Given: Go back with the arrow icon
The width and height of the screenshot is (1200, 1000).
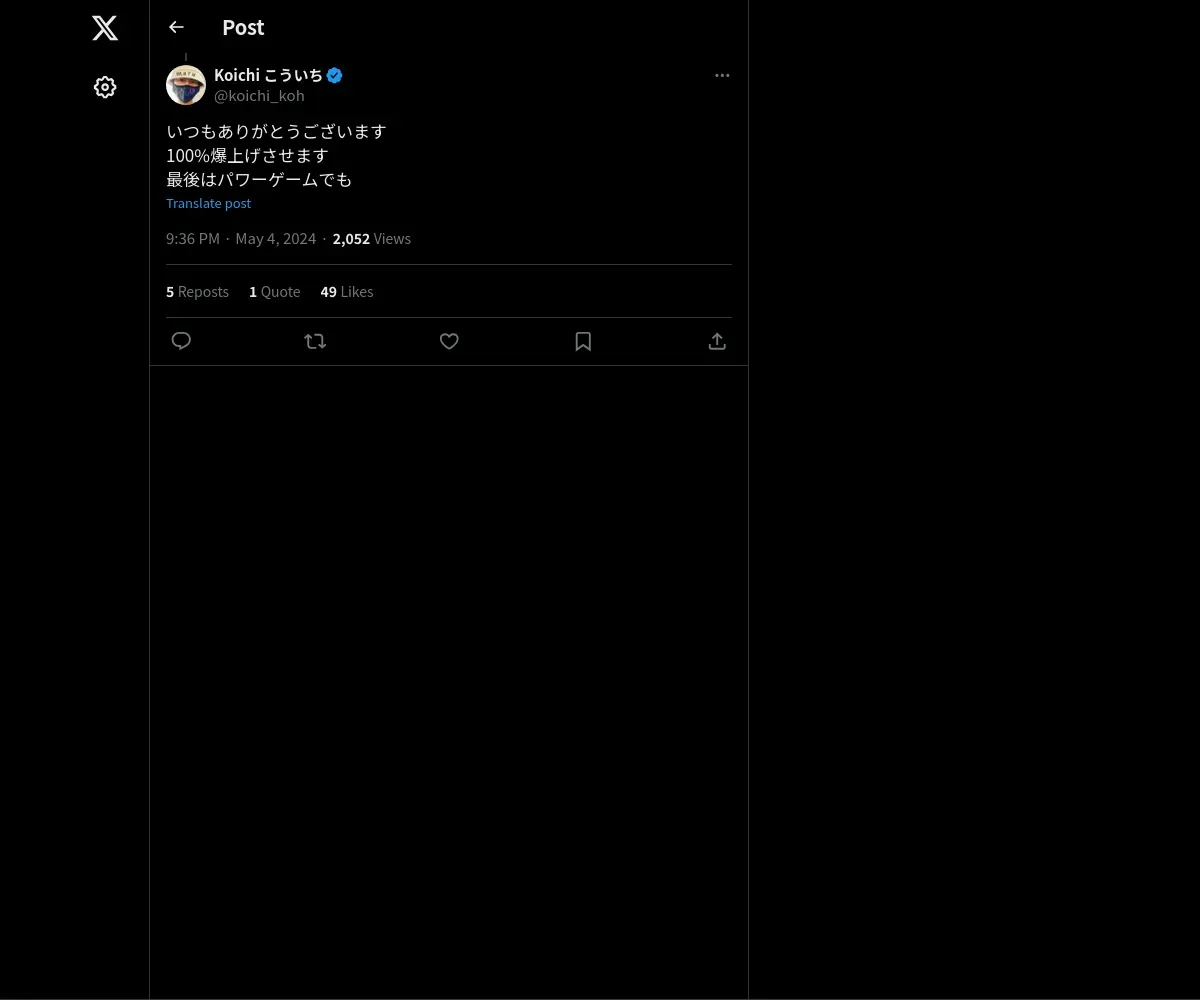Looking at the screenshot, I should pos(177,27).
